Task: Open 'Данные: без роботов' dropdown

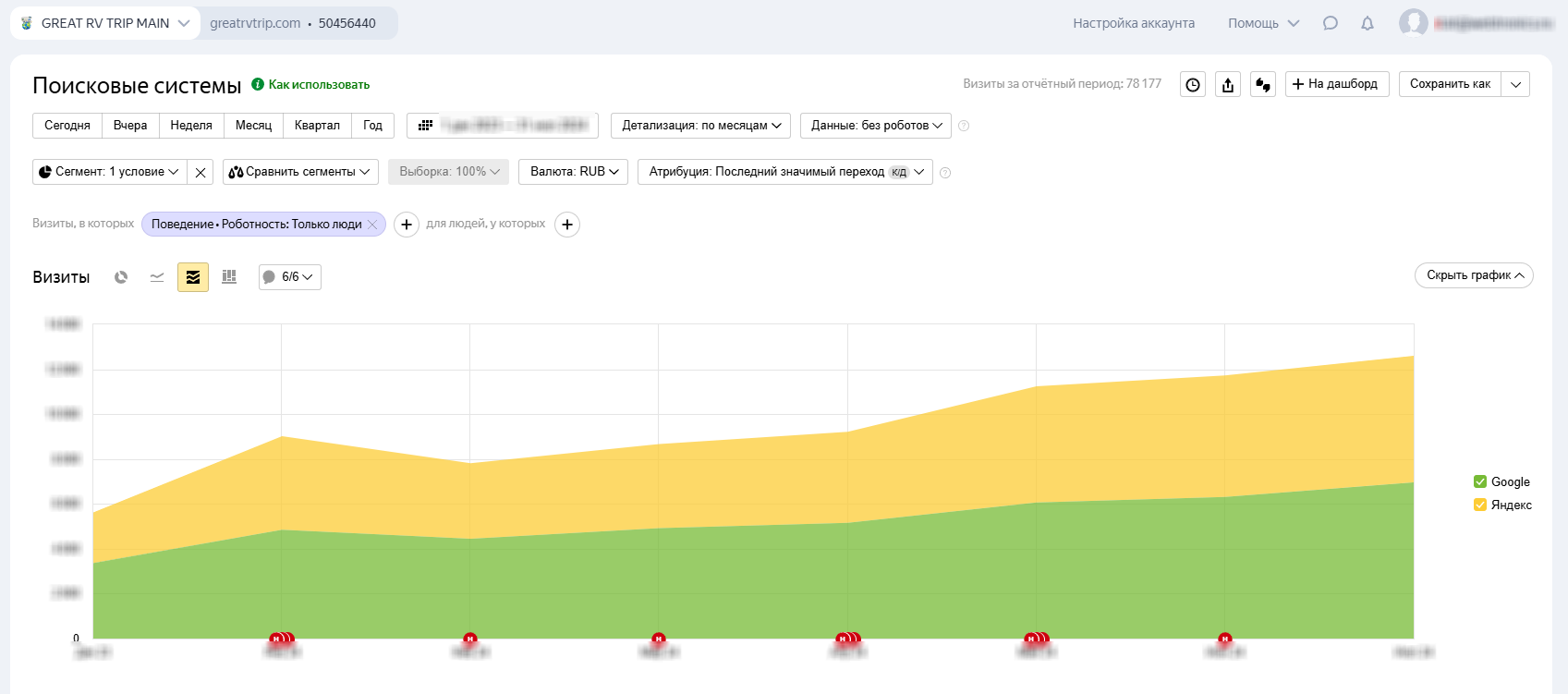Action: pos(876,126)
